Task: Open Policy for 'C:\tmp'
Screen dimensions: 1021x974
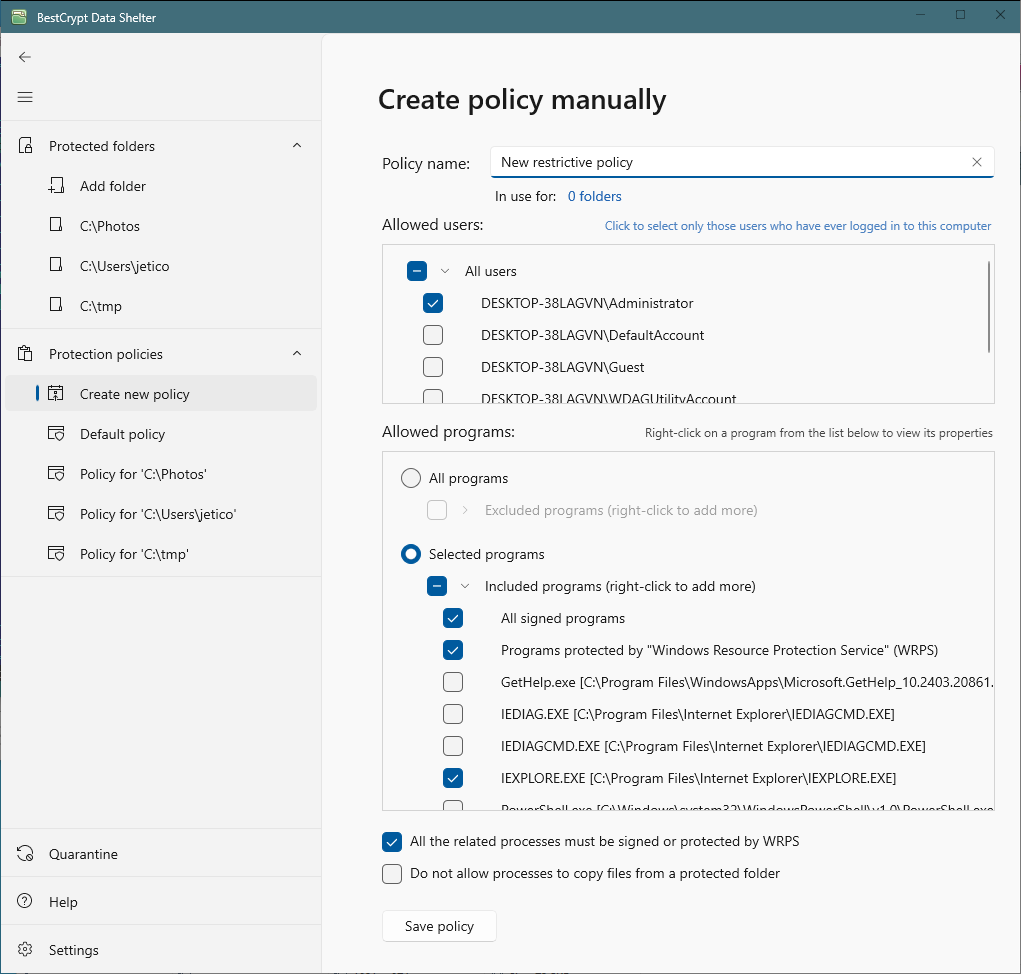Action: [x=161, y=553]
